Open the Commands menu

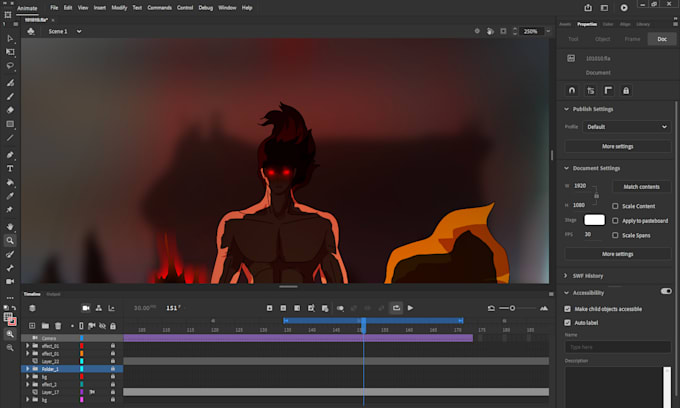pyautogui.click(x=159, y=8)
